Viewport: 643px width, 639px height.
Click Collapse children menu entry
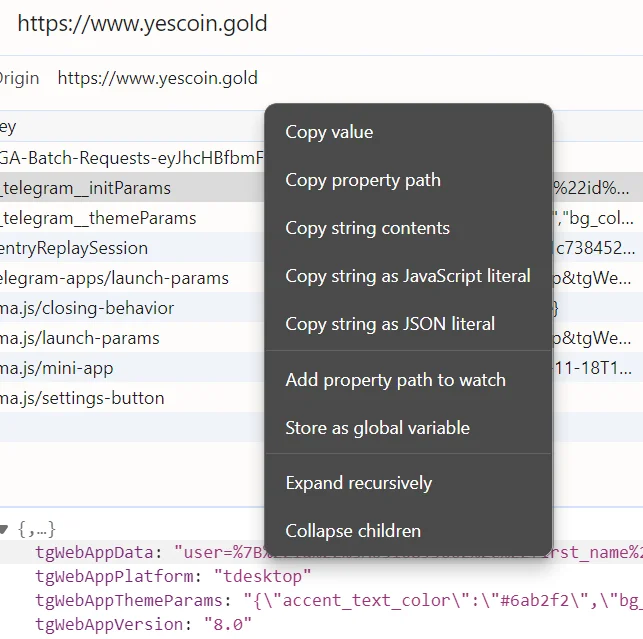click(408, 531)
